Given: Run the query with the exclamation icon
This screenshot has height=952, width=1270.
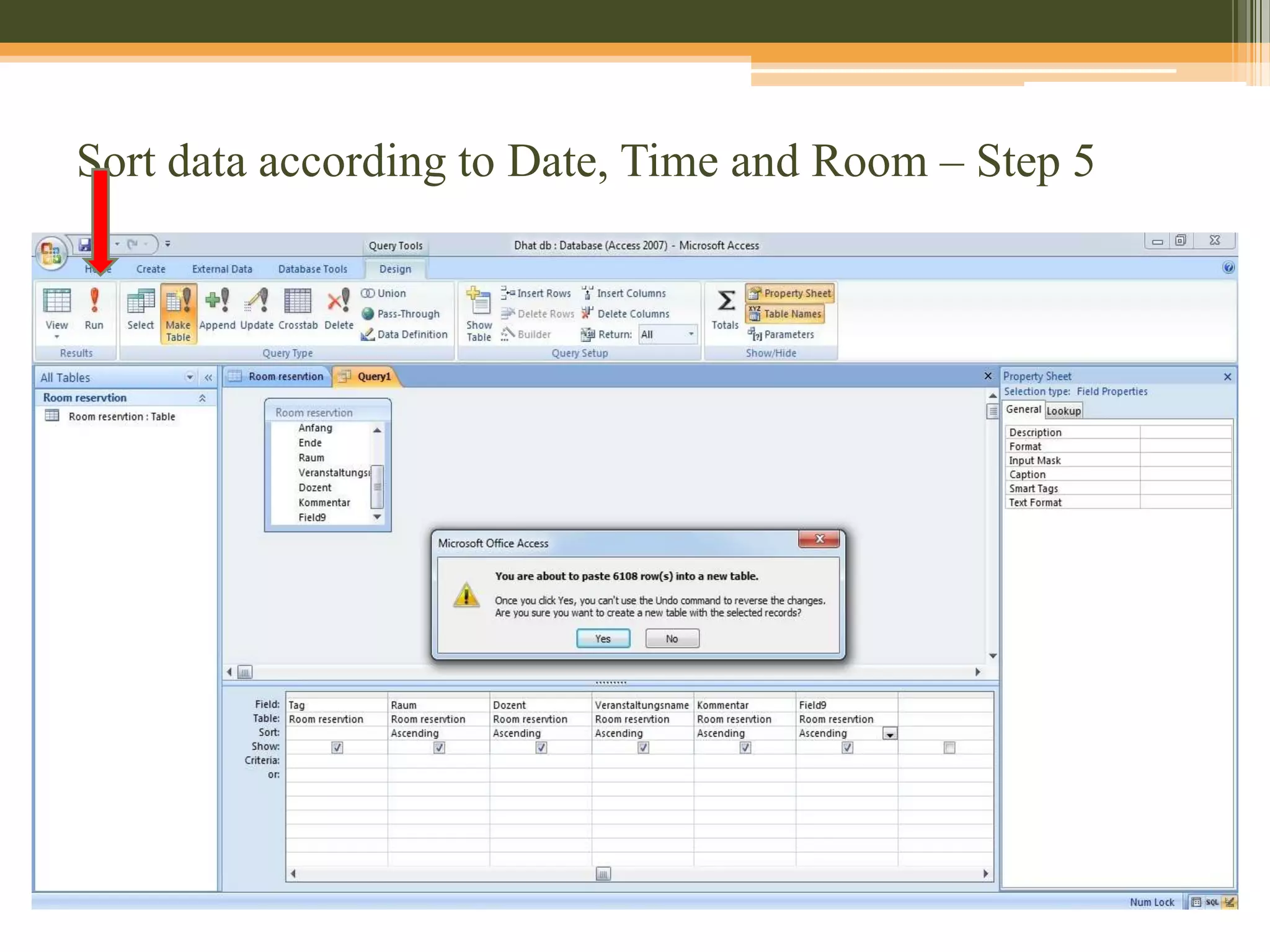Looking at the screenshot, I should 94,309.
